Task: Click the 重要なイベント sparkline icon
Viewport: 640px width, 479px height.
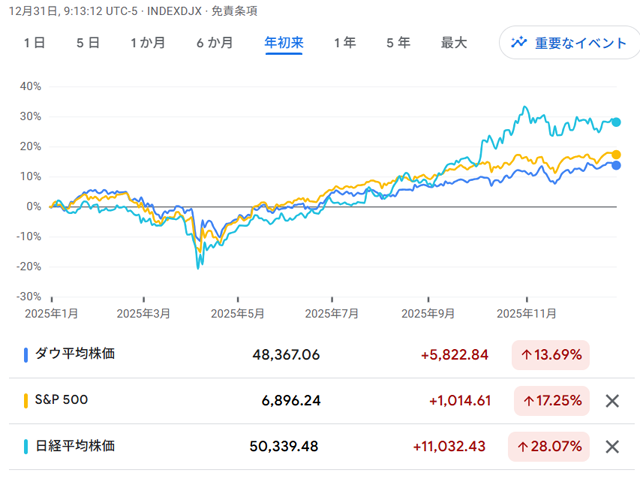Action: click(519, 43)
